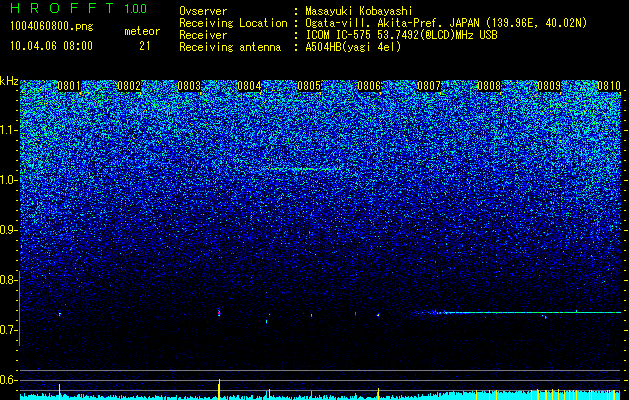Click the Receiver field label

(203, 35)
